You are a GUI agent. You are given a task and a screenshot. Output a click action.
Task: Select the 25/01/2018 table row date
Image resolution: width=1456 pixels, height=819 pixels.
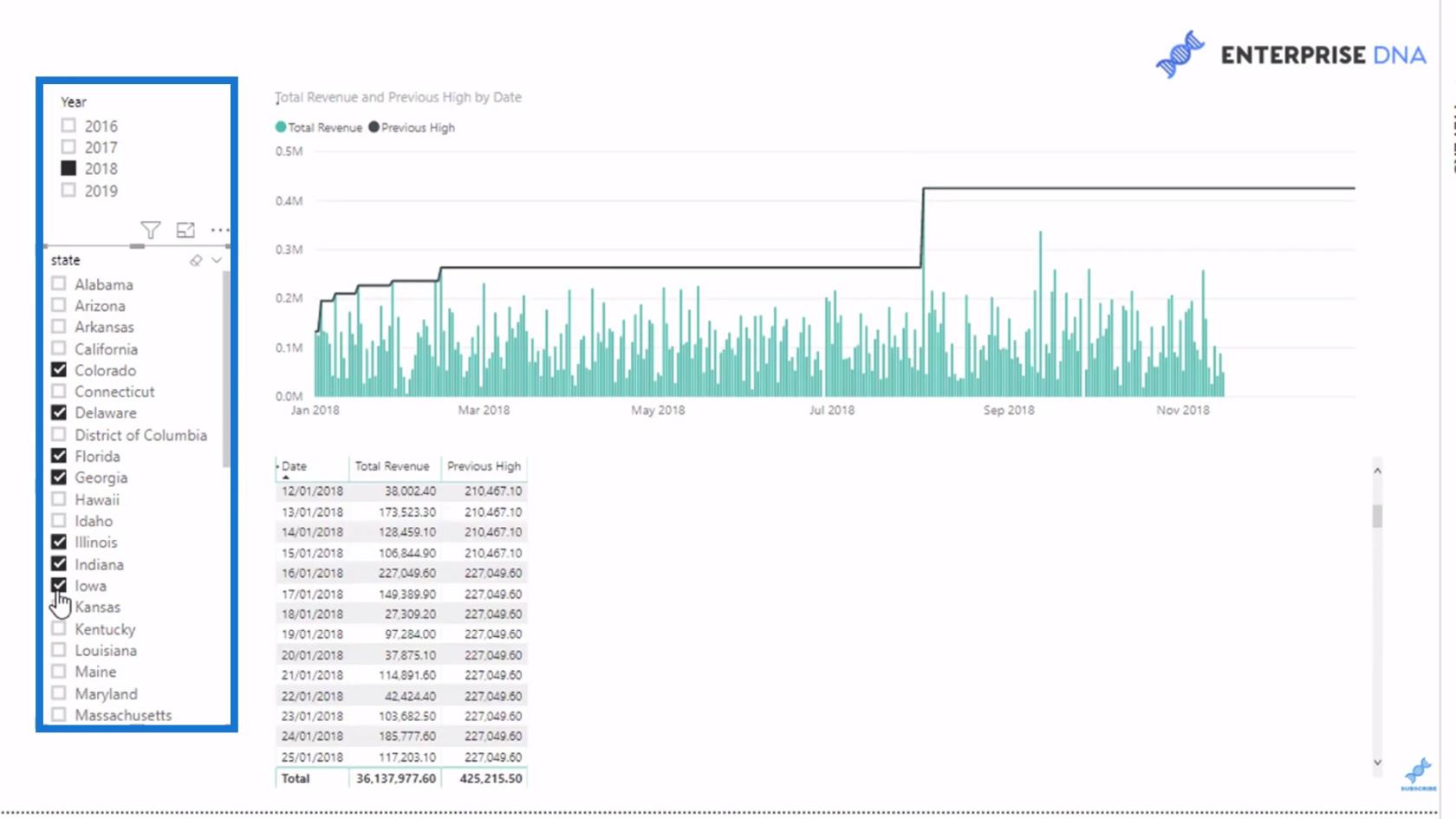coord(312,757)
